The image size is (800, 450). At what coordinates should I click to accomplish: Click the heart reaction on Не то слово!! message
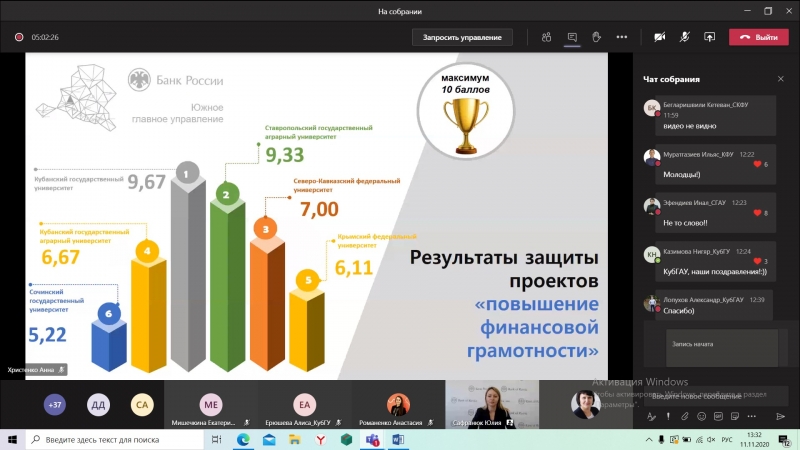(757, 213)
